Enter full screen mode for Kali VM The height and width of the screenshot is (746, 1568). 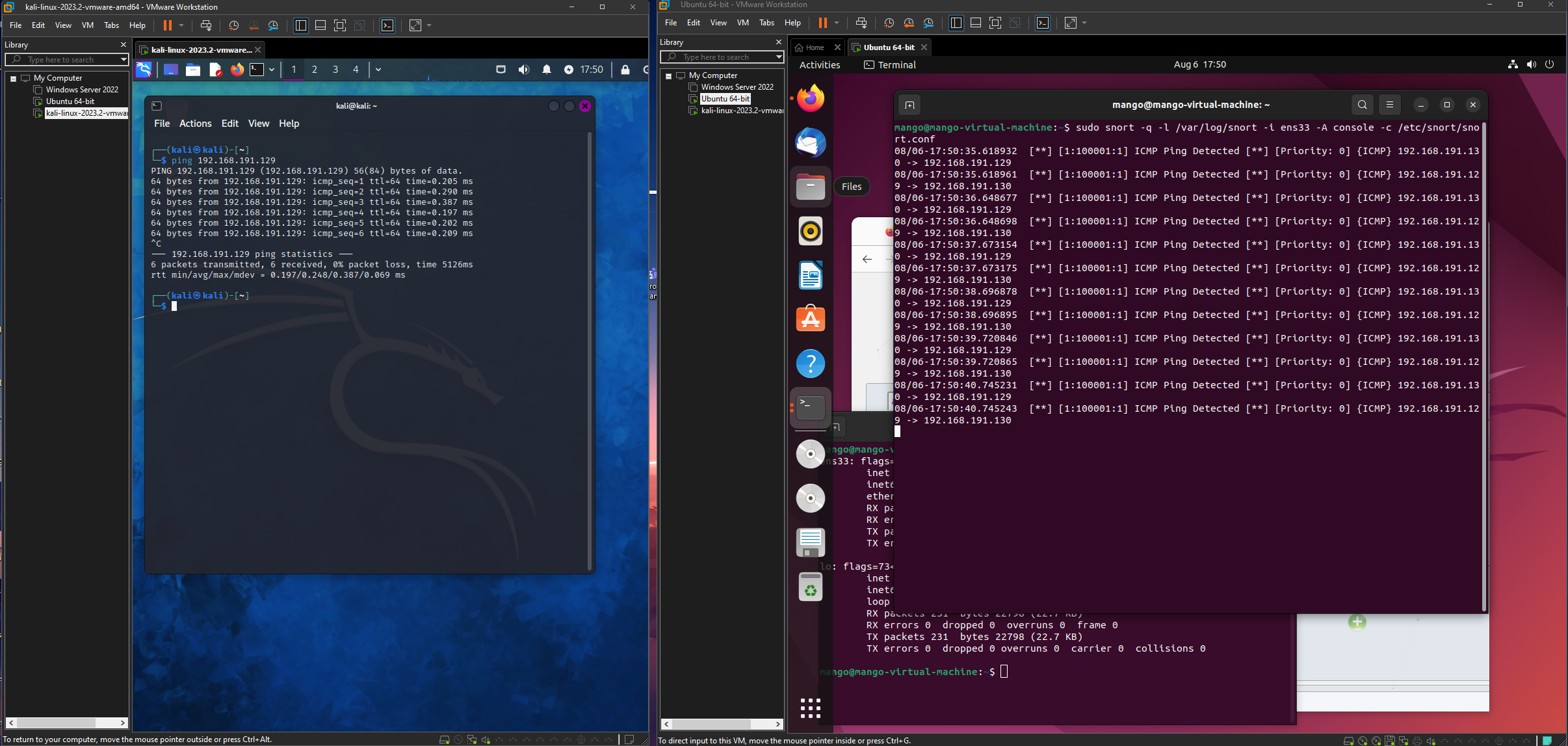pyautogui.click(x=340, y=25)
